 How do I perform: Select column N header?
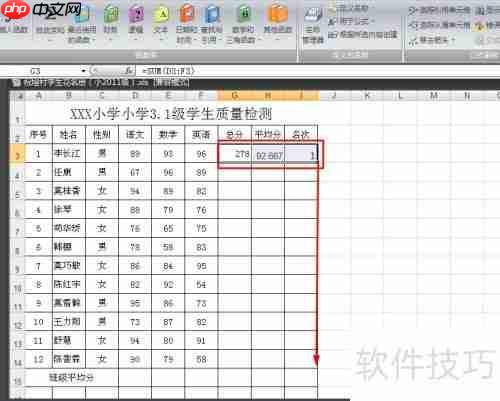pyautogui.click(x=467, y=96)
